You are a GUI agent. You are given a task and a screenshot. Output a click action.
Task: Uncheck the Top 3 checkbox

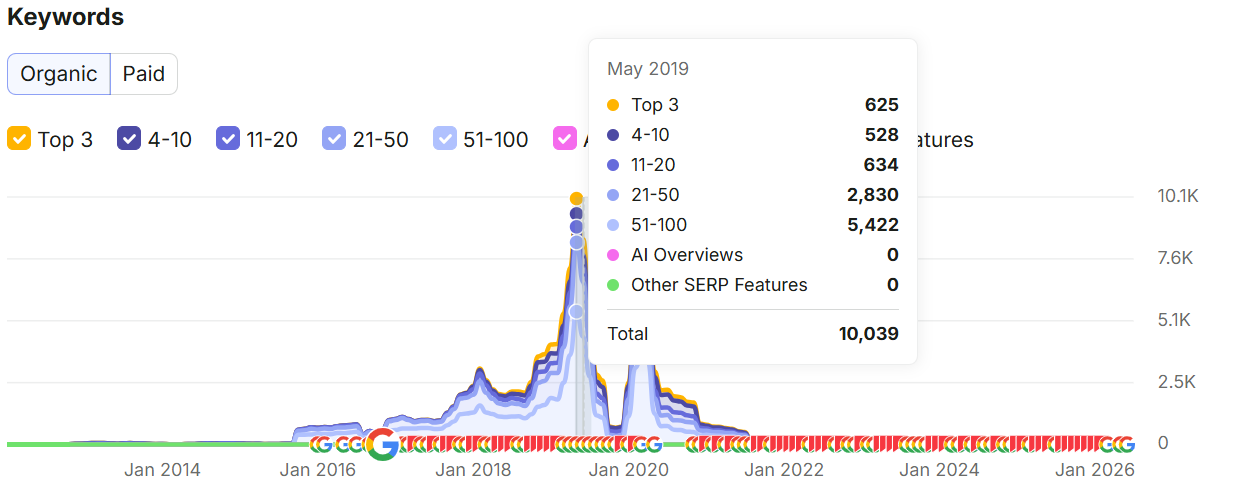[x=19, y=139]
